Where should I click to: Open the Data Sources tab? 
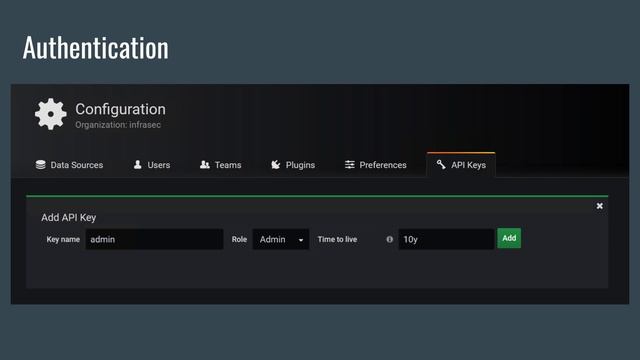pos(69,165)
